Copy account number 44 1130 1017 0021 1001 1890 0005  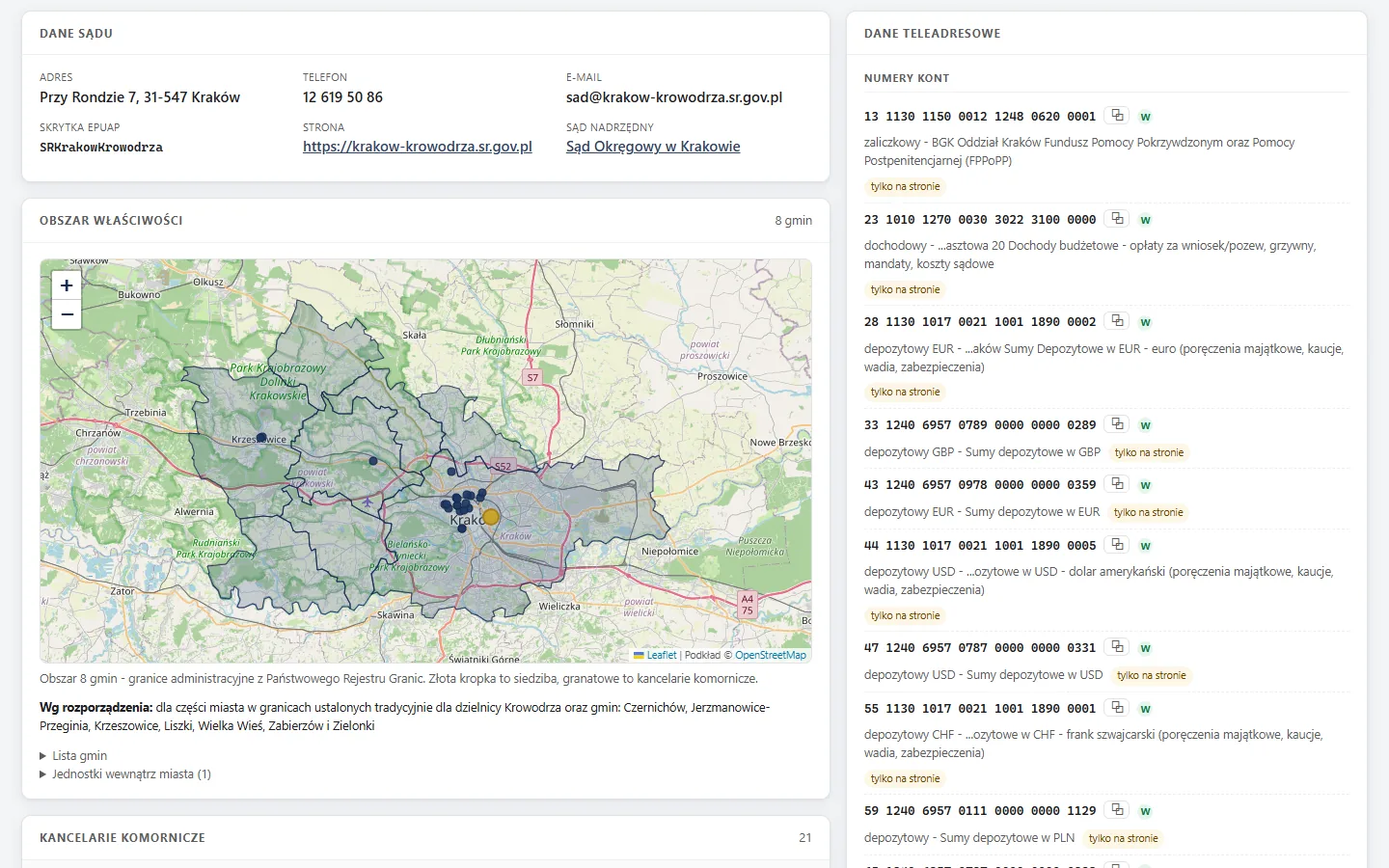(x=1117, y=545)
